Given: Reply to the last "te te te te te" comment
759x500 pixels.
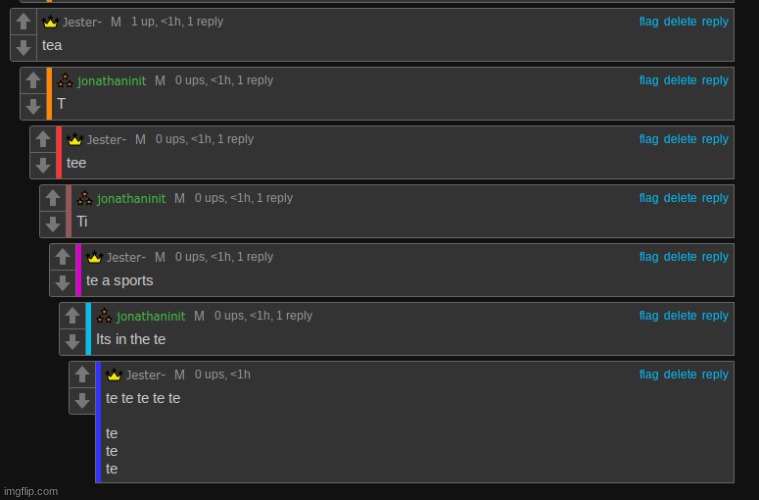Looking at the screenshot, I should coord(715,375).
